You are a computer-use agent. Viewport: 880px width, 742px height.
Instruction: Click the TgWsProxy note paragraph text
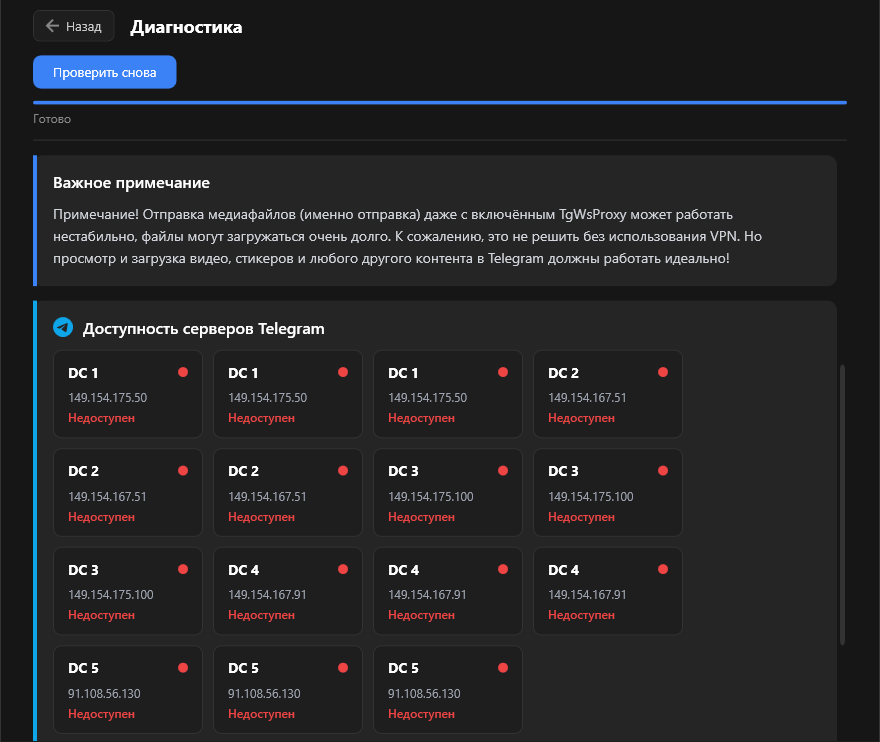(x=407, y=236)
